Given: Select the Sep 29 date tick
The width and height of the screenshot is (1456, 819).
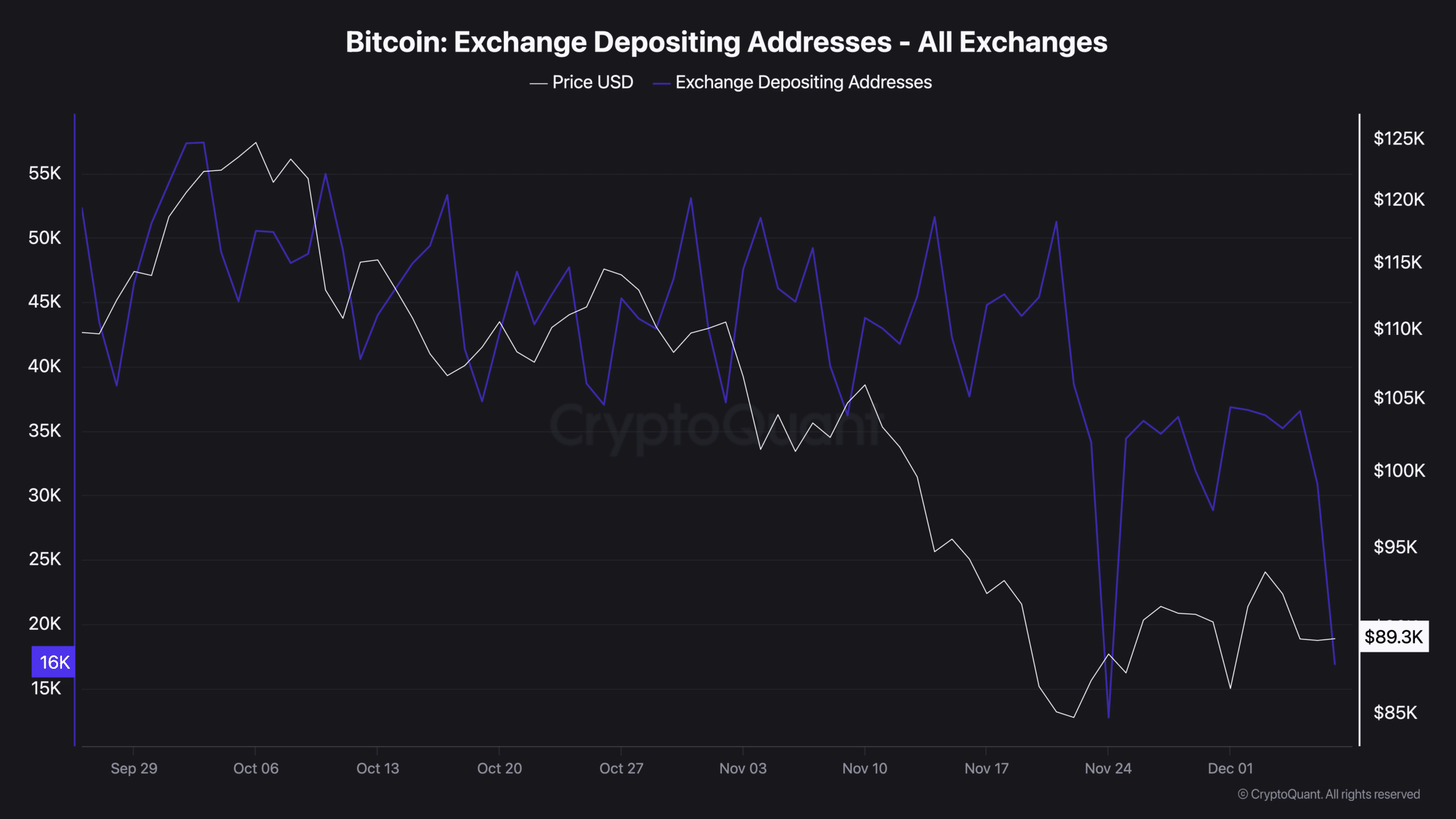Looking at the screenshot, I should point(134,768).
